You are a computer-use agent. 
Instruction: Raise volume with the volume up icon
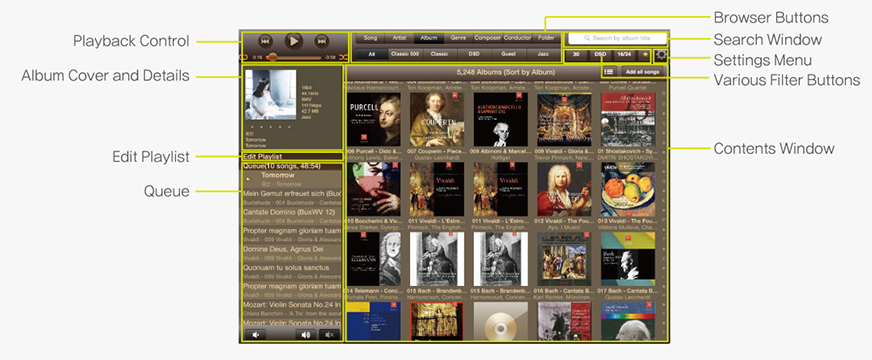305,334
